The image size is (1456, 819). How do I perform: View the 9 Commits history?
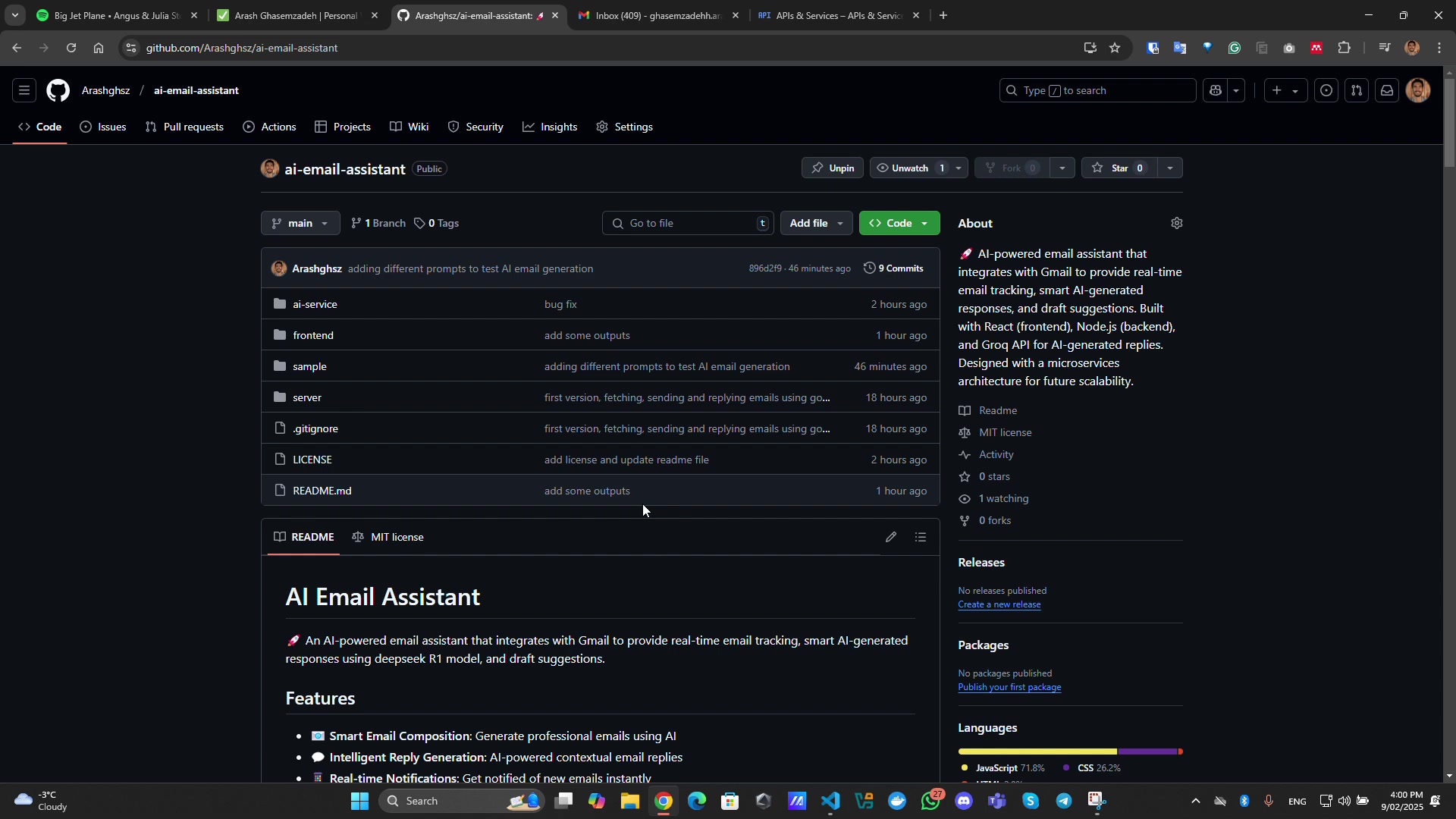point(893,268)
